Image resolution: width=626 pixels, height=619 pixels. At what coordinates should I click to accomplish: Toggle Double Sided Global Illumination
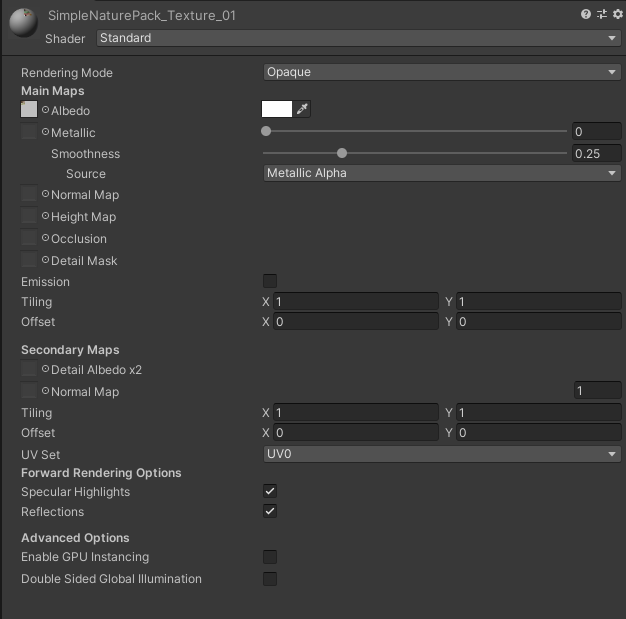pyautogui.click(x=270, y=579)
